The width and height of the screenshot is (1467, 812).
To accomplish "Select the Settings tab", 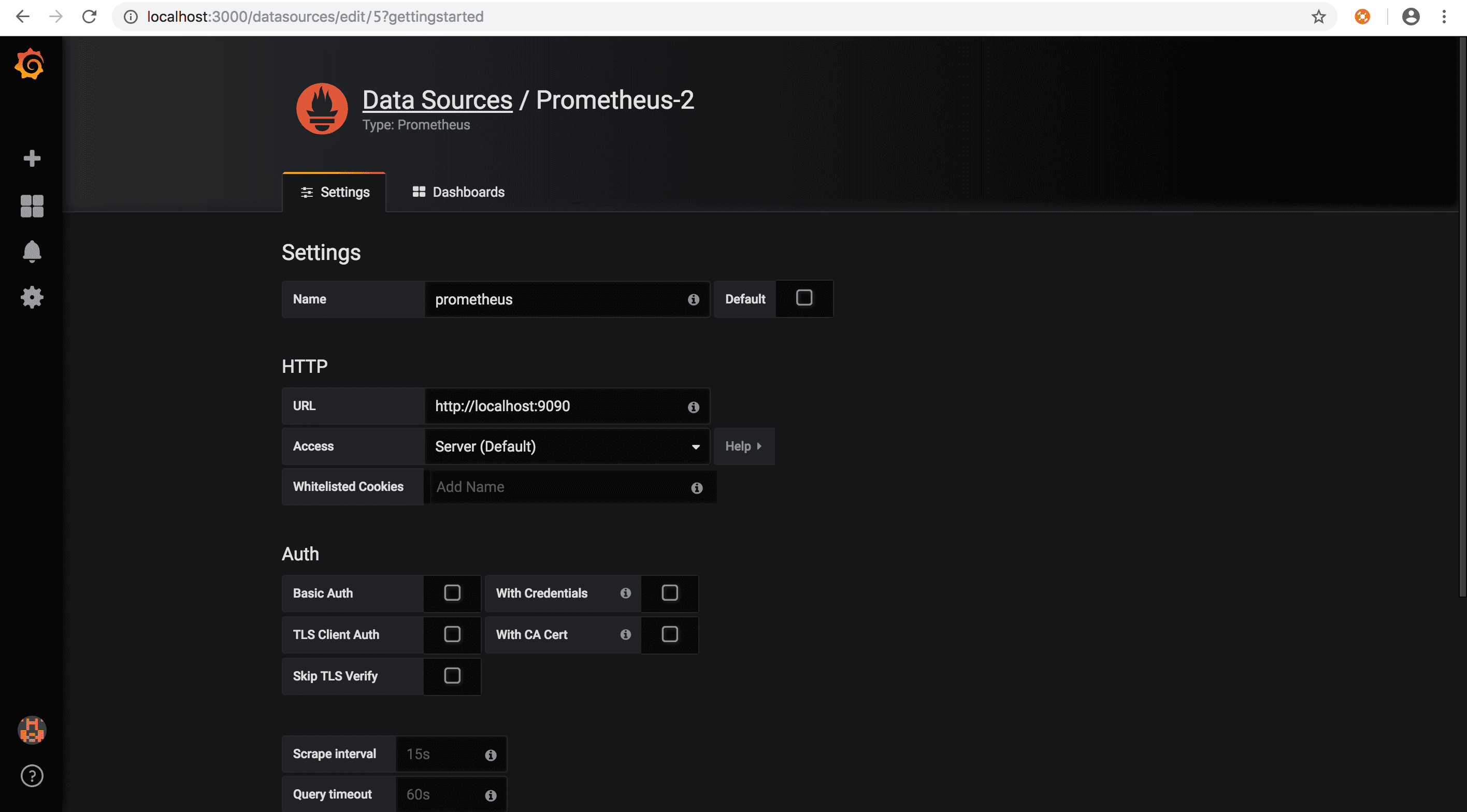I will click(x=335, y=192).
